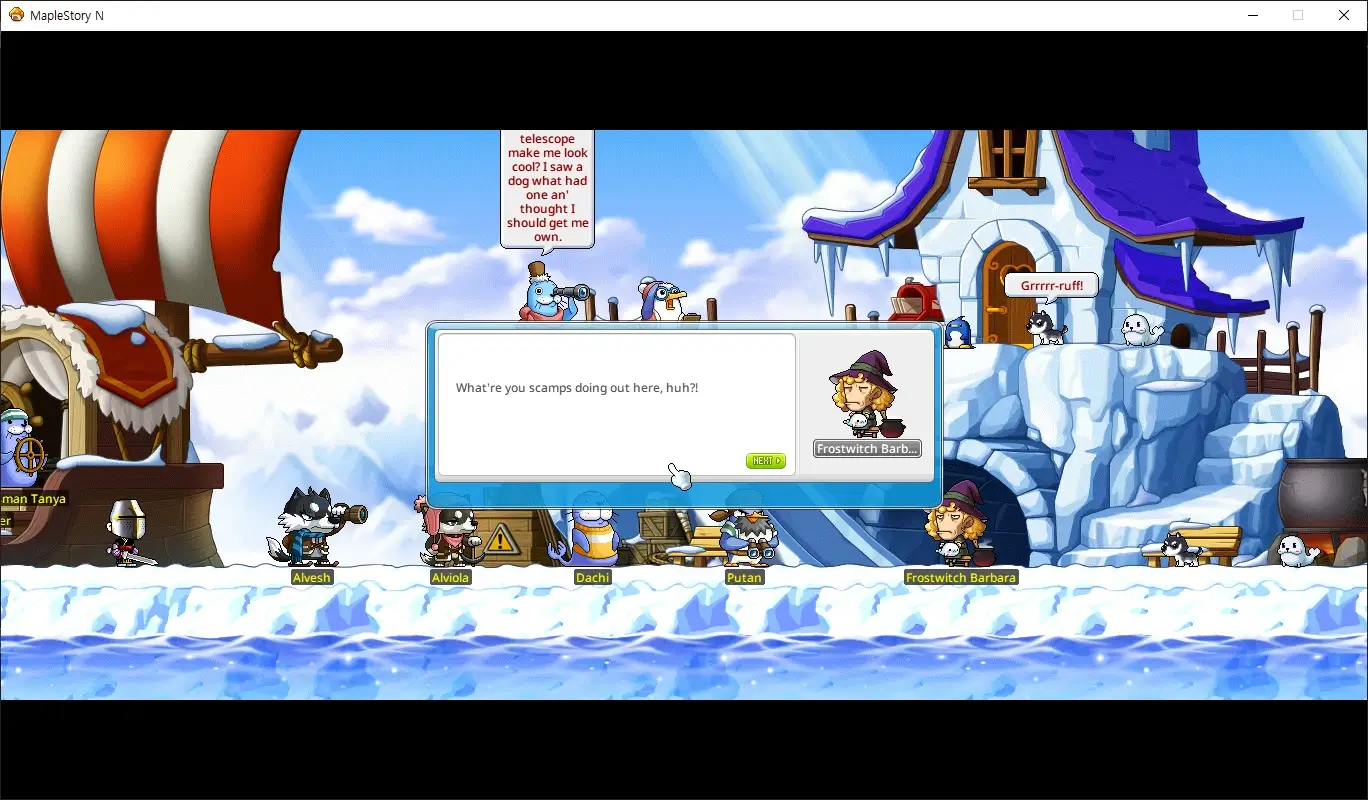The image size is (1368, 800).
Task: Click the 'man Tanya' name label
Action: tap(33, 499)
